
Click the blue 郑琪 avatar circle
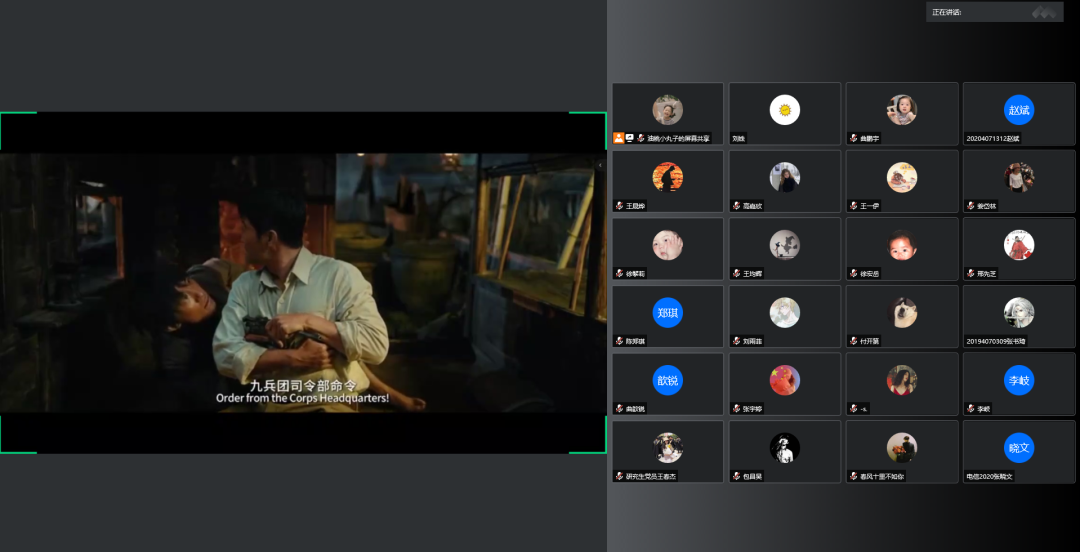pyautogui.click(x=667, y=313)
